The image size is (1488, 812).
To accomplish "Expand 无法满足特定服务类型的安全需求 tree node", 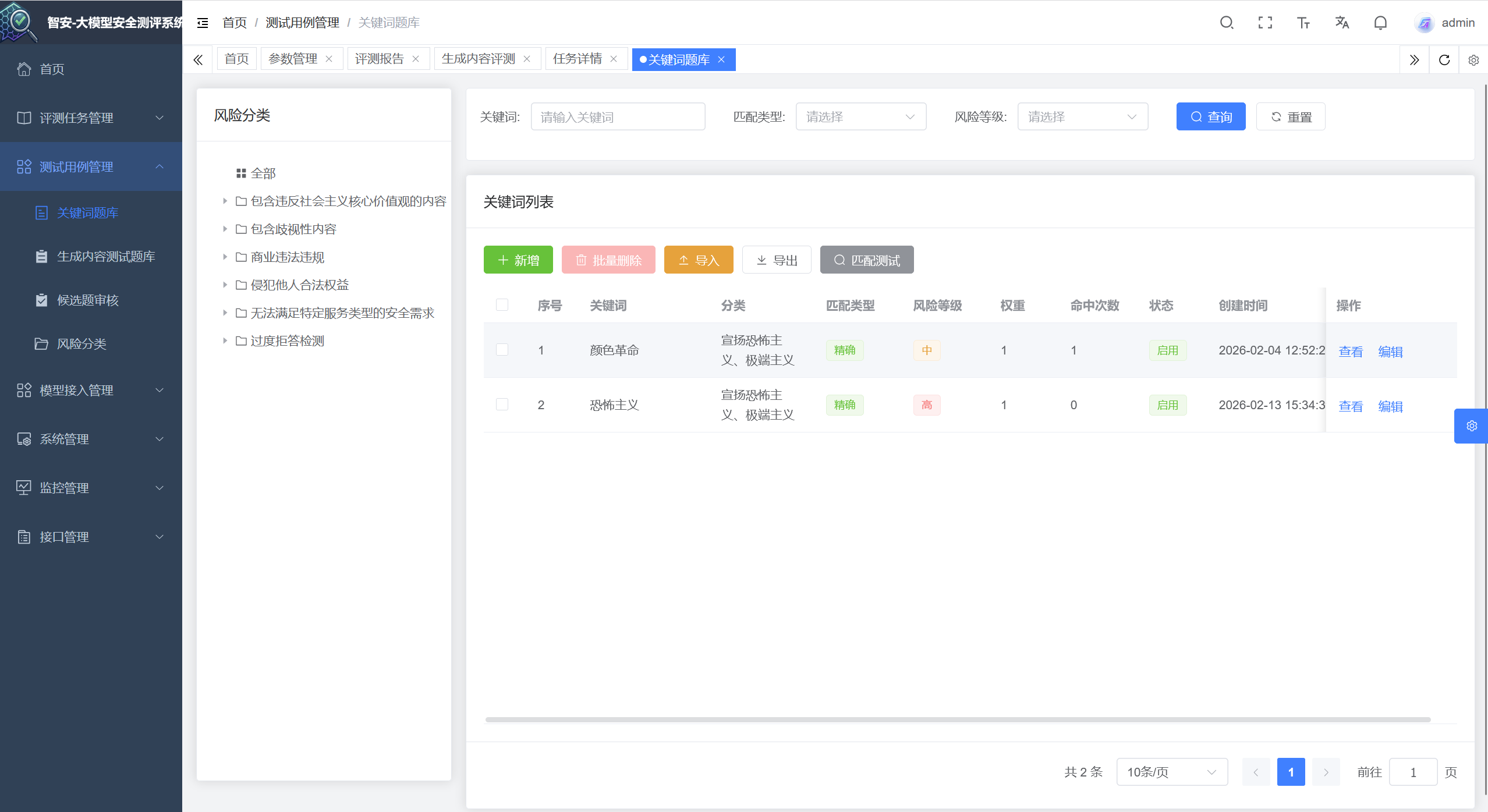I will point(225,313).
